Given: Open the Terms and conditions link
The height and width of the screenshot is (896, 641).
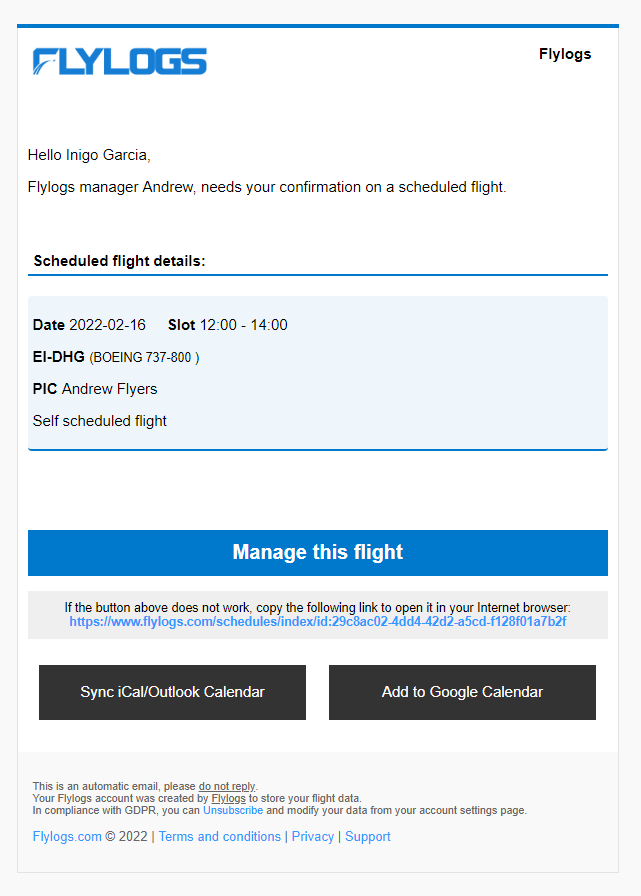Looking at the screenshot, I should coord(220,836).
